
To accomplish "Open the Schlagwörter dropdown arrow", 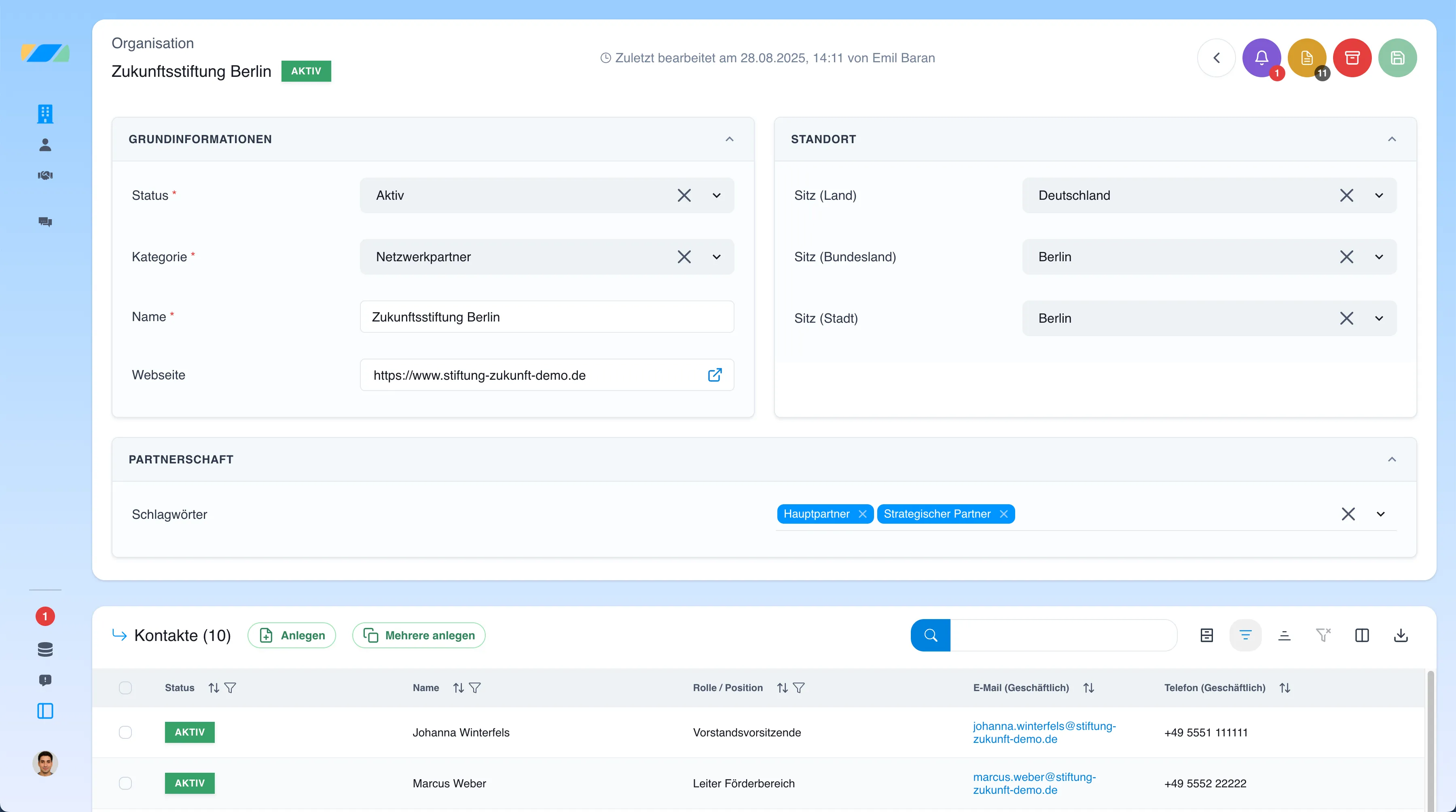I will coord(1381,514).
